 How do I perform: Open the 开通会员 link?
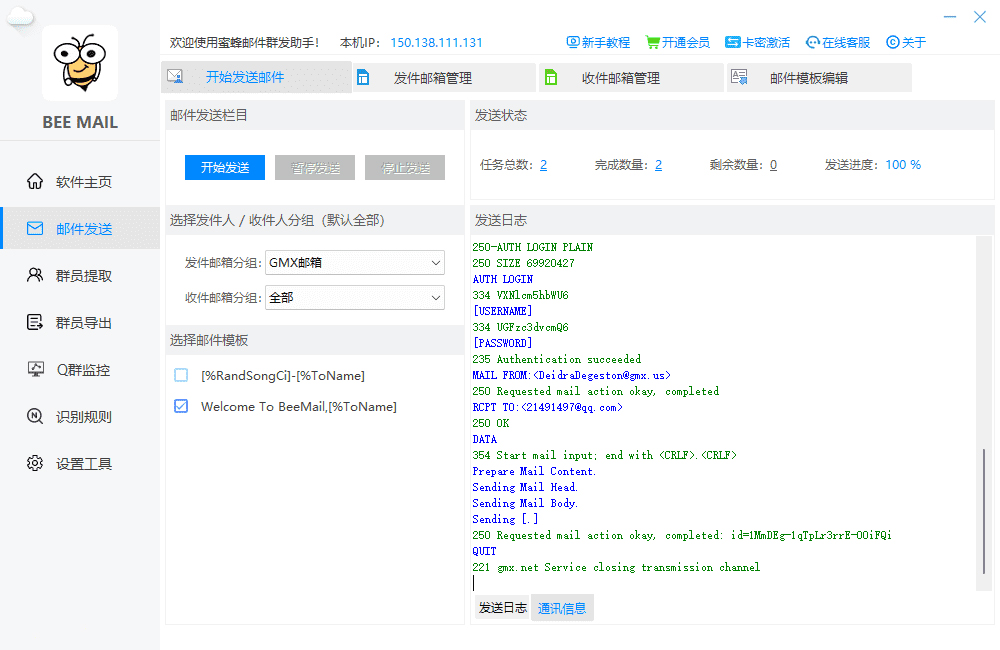[678, 42]
